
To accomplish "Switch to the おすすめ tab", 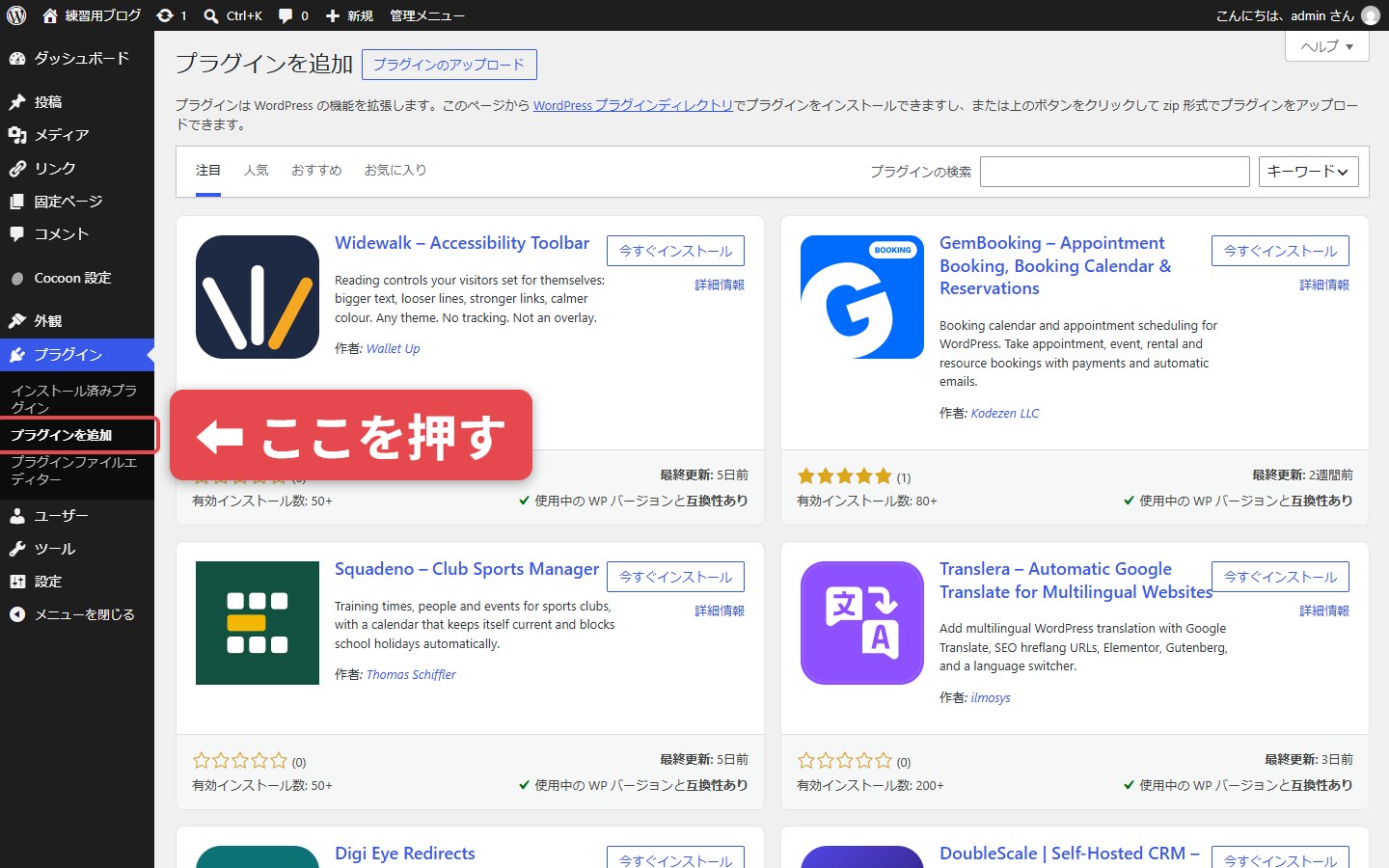I will 316,171.
